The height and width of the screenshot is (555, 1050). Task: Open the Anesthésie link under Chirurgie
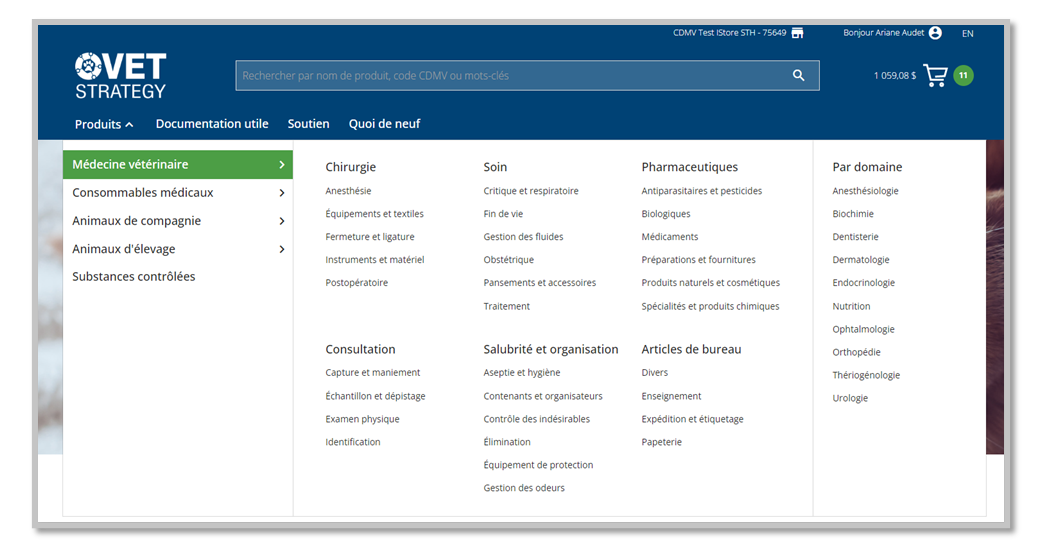[348, 191]
